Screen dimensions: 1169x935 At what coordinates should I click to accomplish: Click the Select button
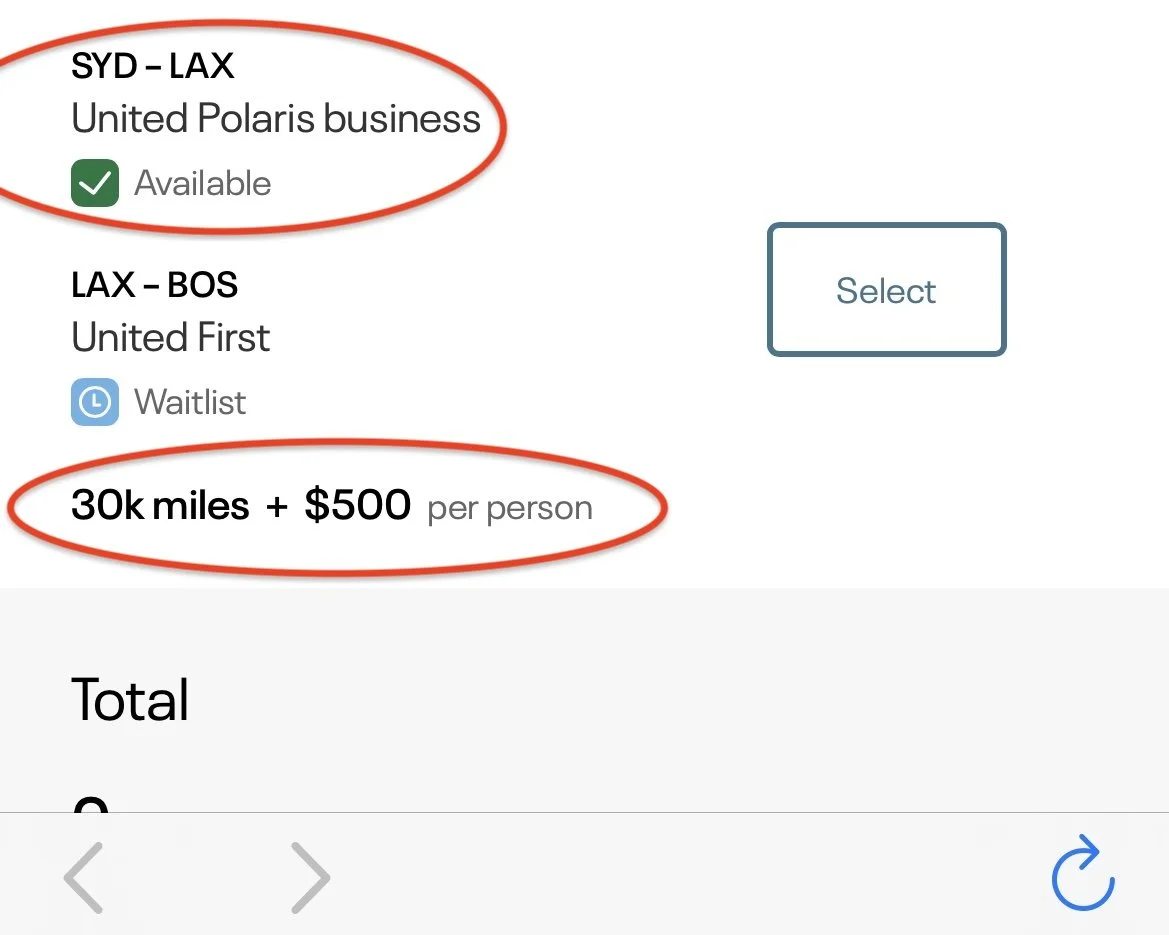(x=886, y=290)
